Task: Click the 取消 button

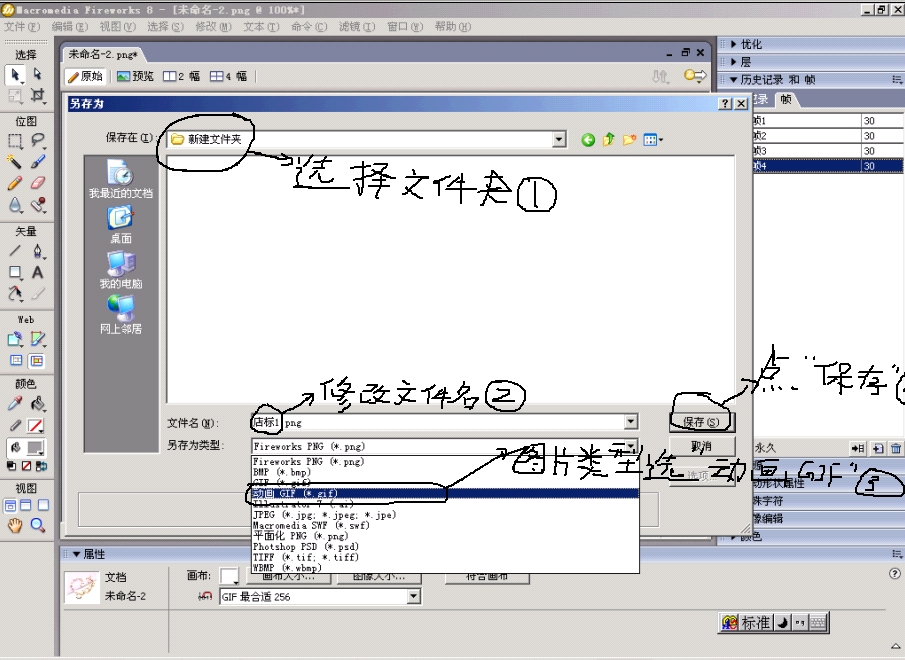Action: (702, 447)
